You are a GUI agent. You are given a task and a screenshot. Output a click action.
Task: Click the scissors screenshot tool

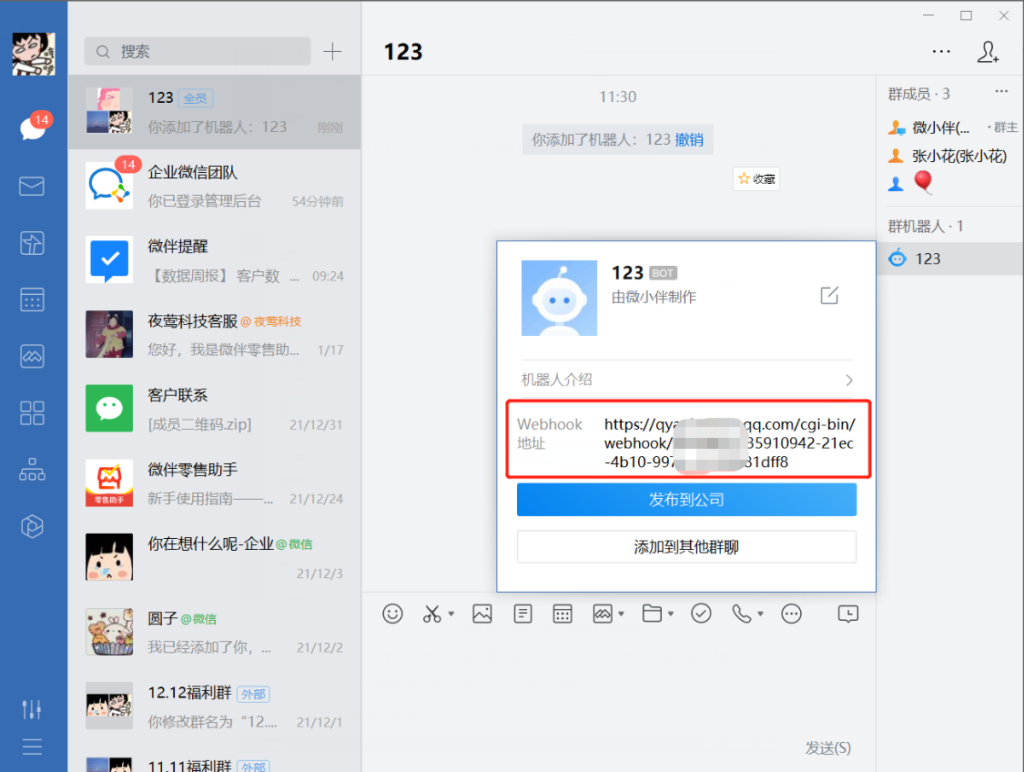(432, 613)
